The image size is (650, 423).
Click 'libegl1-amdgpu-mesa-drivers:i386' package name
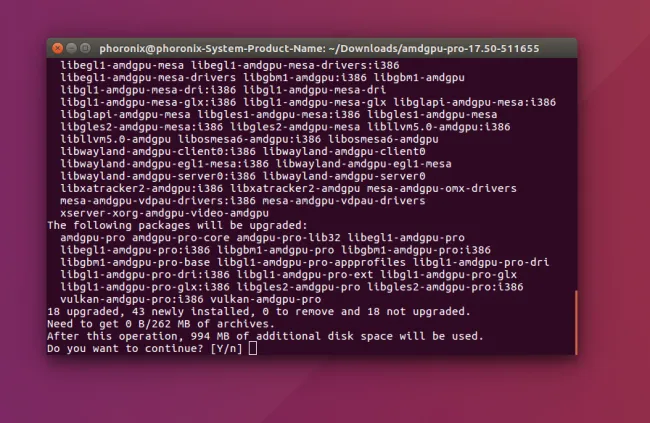[x=295, y=65]
